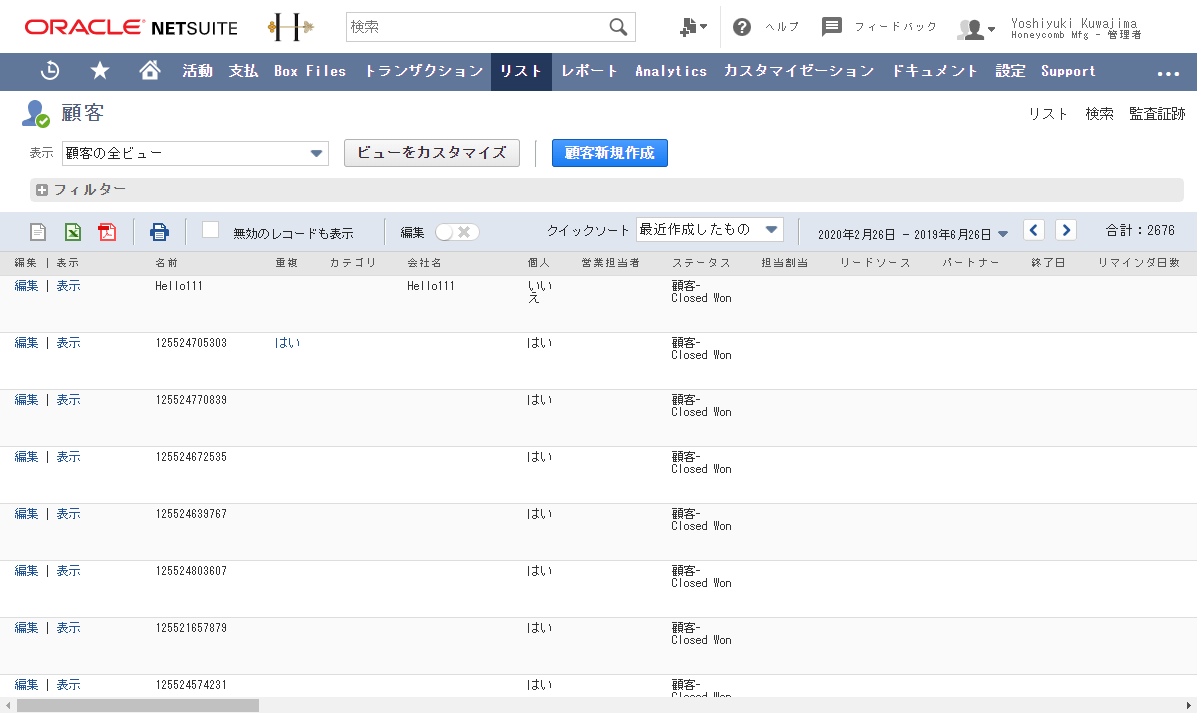Click the リスト link at top right
The image size is (1198, 714).
click(x=1047, y=114)
